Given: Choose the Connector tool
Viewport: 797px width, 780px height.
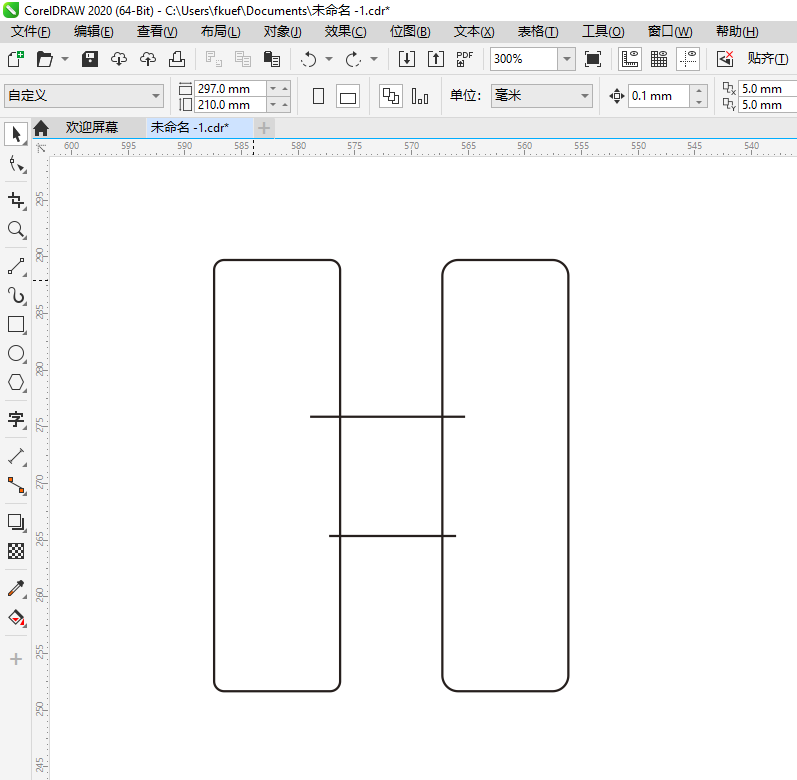Looking at the screenshot, I should pos(16,486).
